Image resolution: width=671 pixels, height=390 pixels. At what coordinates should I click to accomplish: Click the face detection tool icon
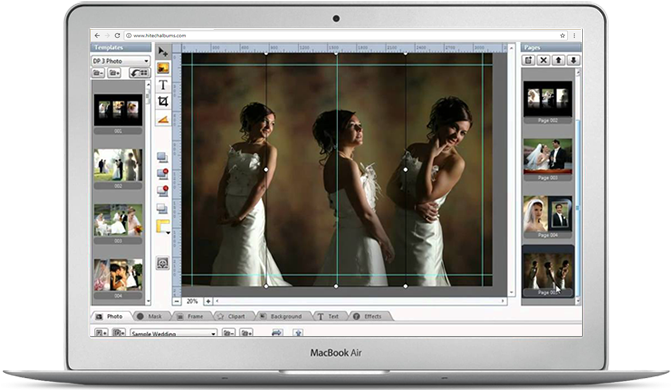pos(162,263)
